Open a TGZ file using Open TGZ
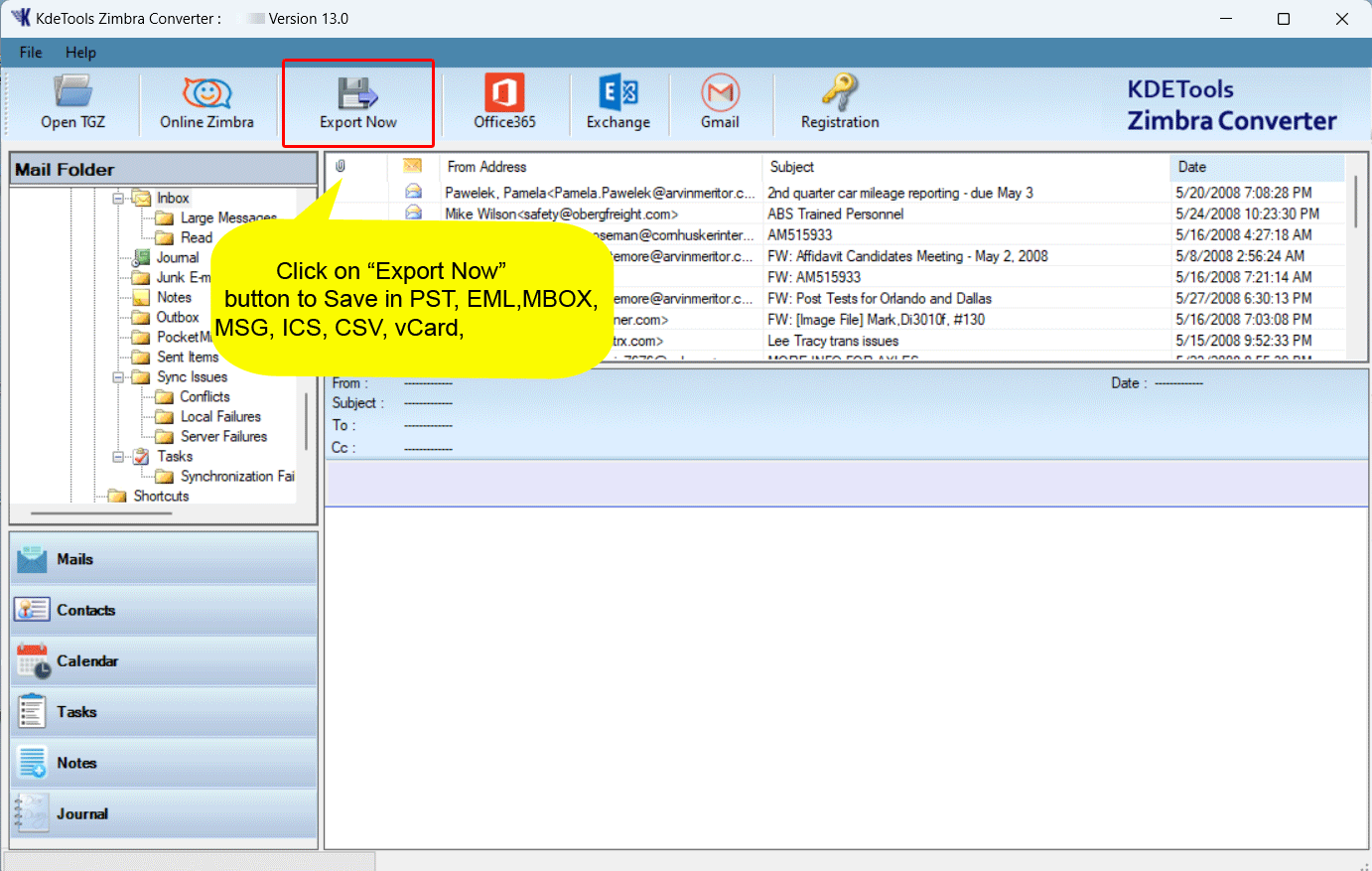Viewport: 1372px width, 871px height. (73, 102)
